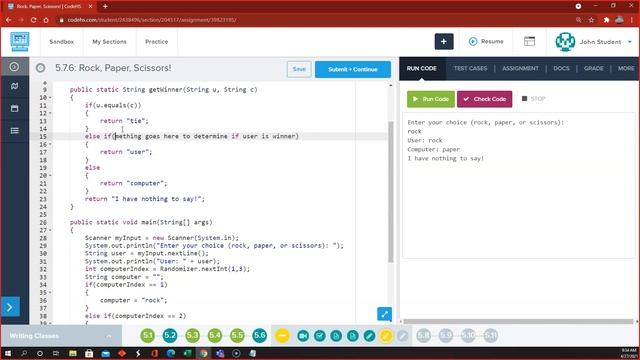Open the ASSIGNMENT tab

520,68
